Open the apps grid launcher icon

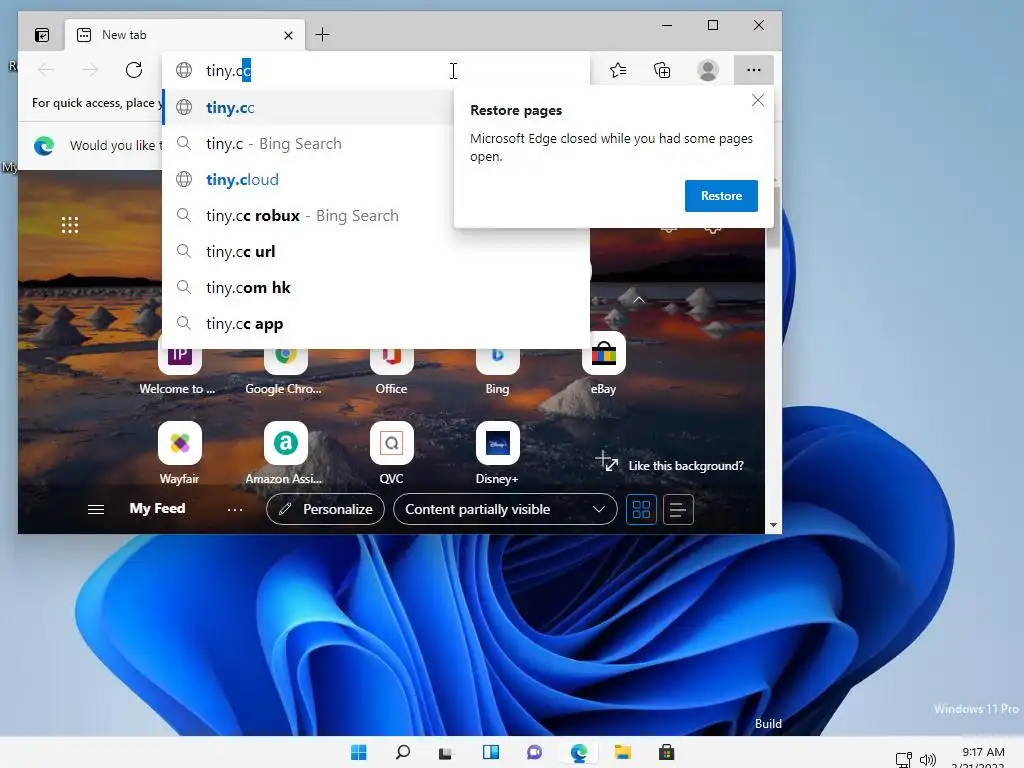click(x=70, y=225)
